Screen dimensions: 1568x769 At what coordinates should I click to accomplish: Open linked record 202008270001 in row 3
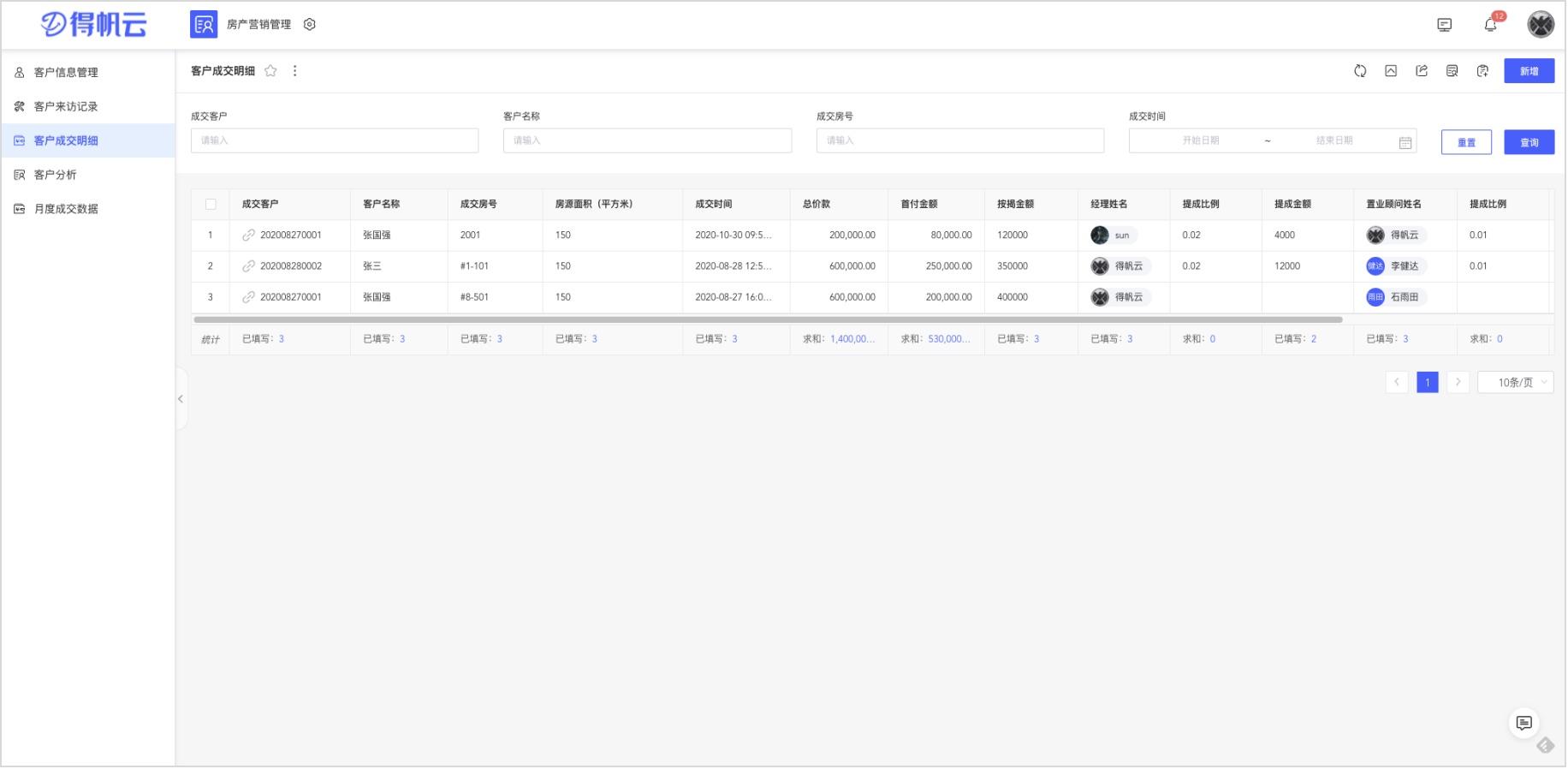(291, 297)
